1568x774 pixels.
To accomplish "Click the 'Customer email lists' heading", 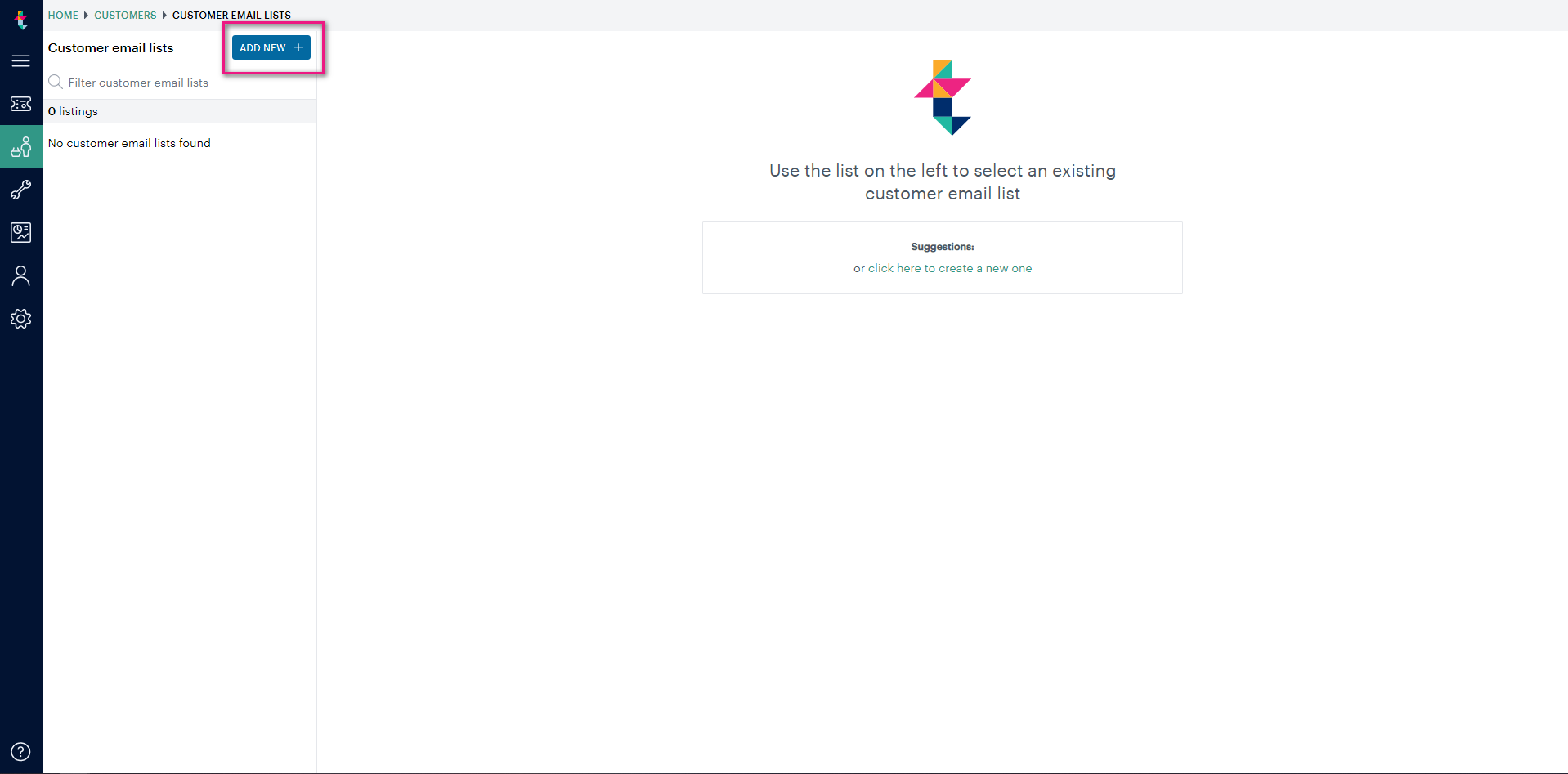I will (110, 47).
